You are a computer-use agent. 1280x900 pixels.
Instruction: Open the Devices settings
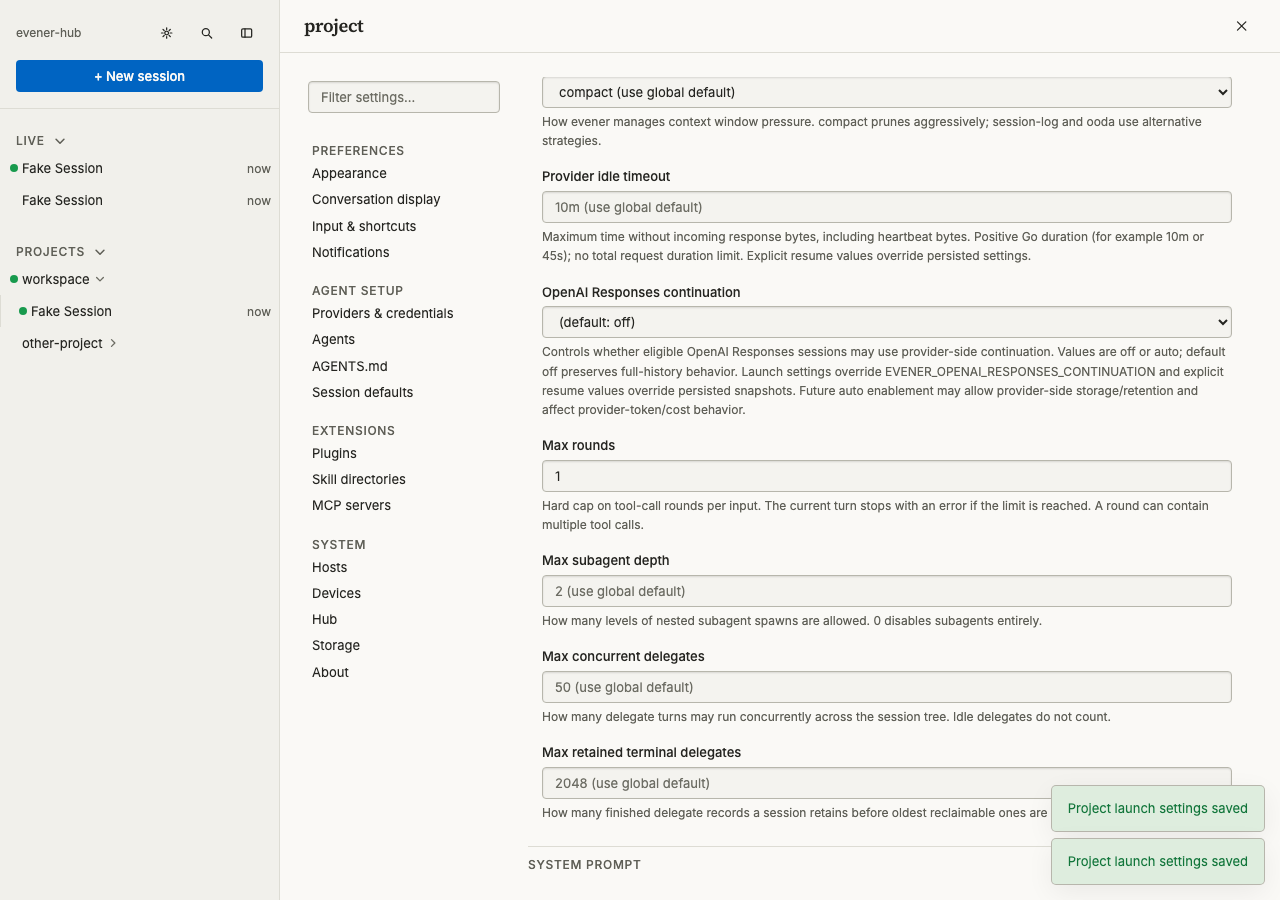point(336,593)
